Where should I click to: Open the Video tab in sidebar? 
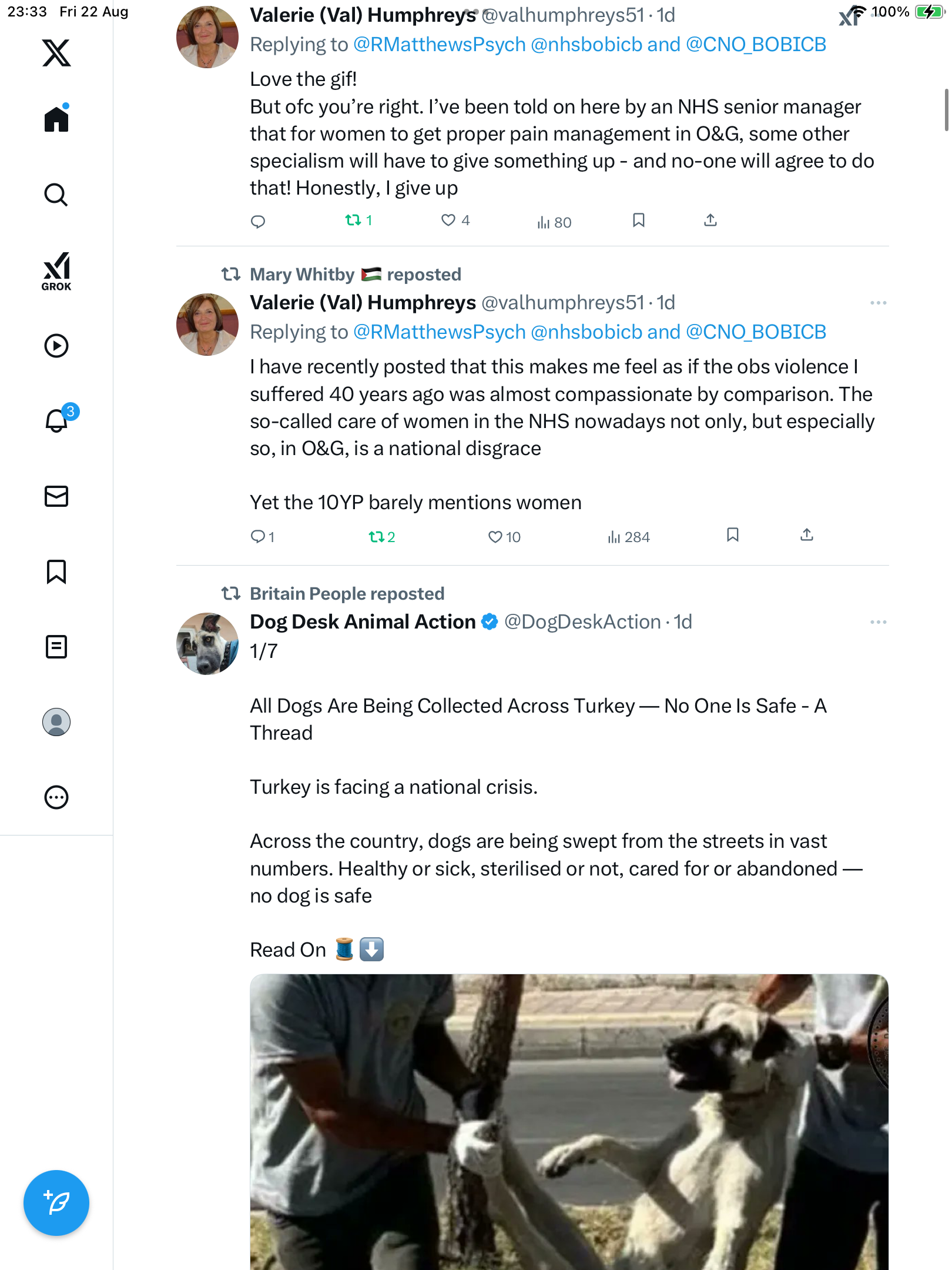pyautogui.click(x=56, y=346)
